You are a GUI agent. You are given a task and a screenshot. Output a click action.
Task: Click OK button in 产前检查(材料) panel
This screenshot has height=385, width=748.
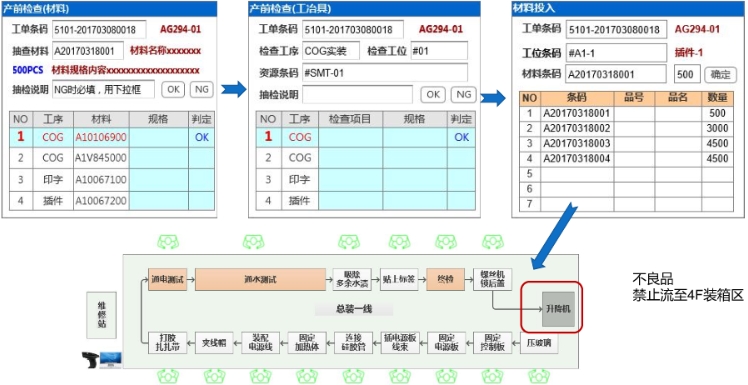(173, 89)
